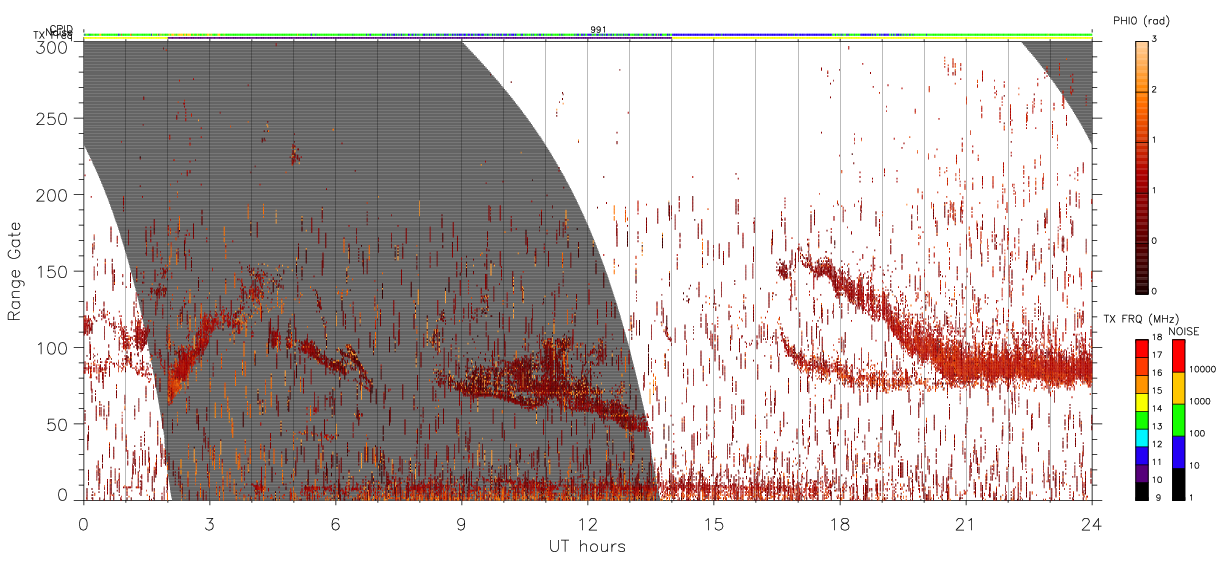Click tick label 9 on UT hours axis

(x=462, y=524)
